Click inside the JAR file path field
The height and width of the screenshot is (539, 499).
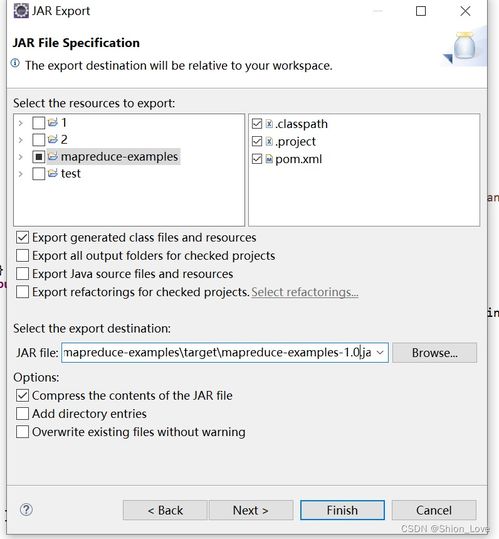[x=218, y=352]
